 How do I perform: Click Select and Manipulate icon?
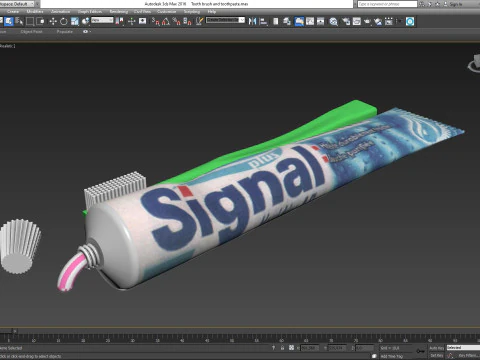coord(132,22)
